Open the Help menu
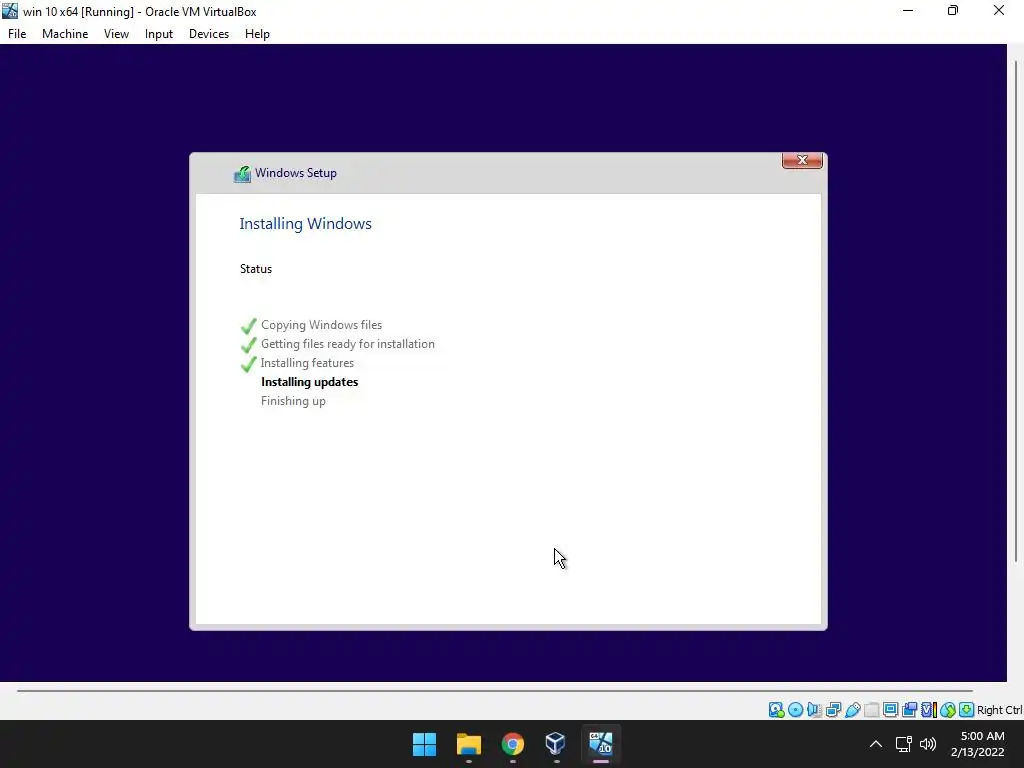This screenshot has width=1024, height=768. [257, 34]
